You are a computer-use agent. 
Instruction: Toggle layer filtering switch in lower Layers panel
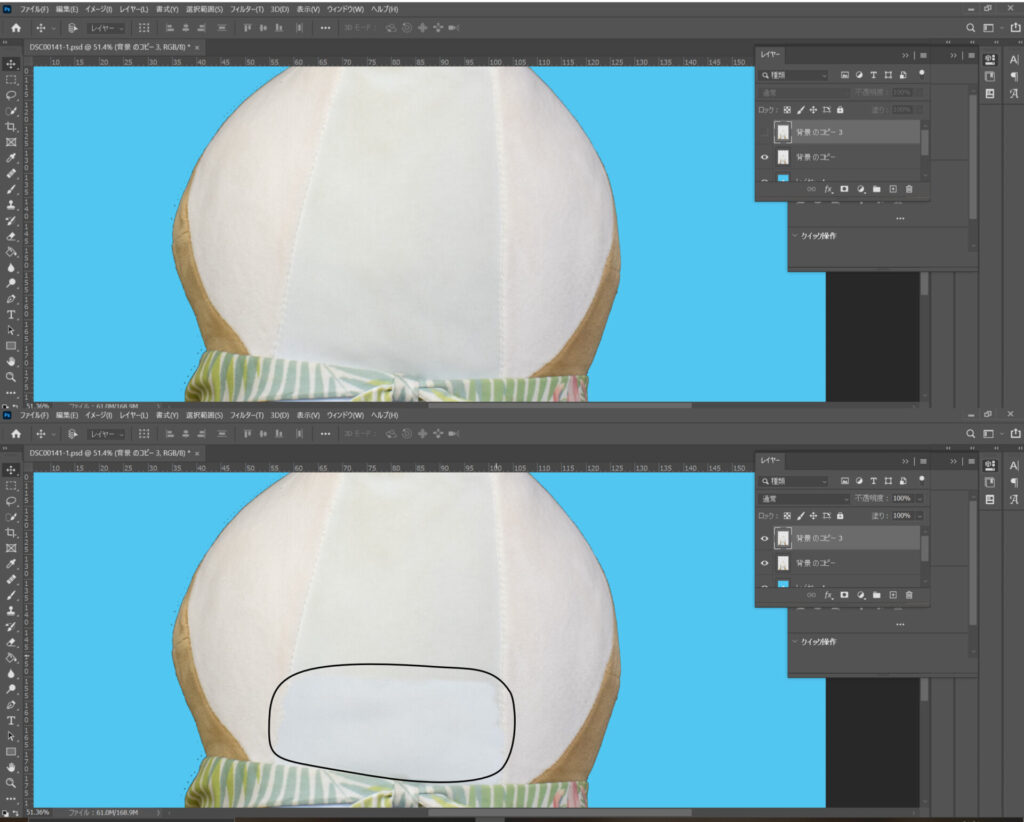921,479
